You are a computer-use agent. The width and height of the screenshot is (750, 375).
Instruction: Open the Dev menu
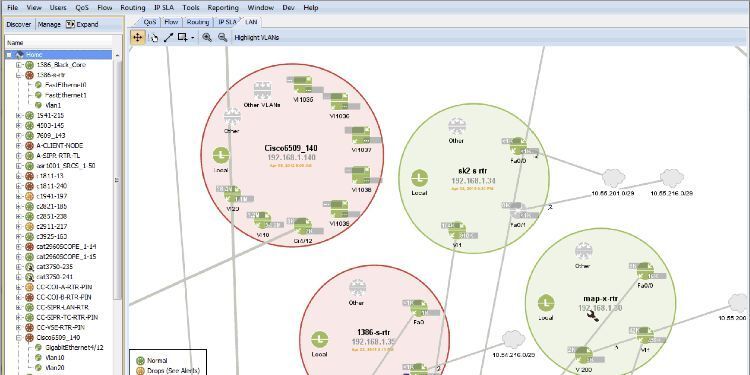pos(288,8)
